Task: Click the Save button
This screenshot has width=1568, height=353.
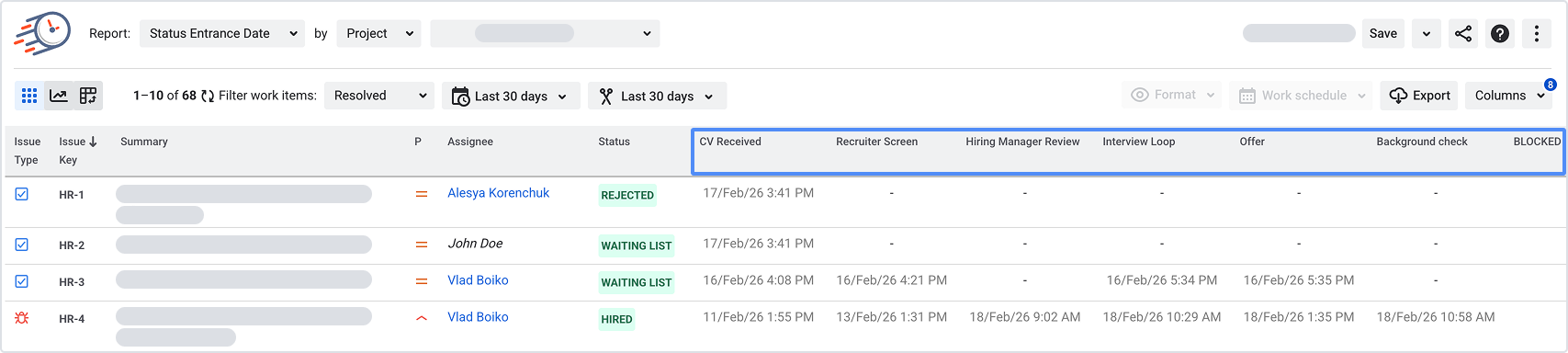Action: pyautogui.click(x=1382, y=34)
